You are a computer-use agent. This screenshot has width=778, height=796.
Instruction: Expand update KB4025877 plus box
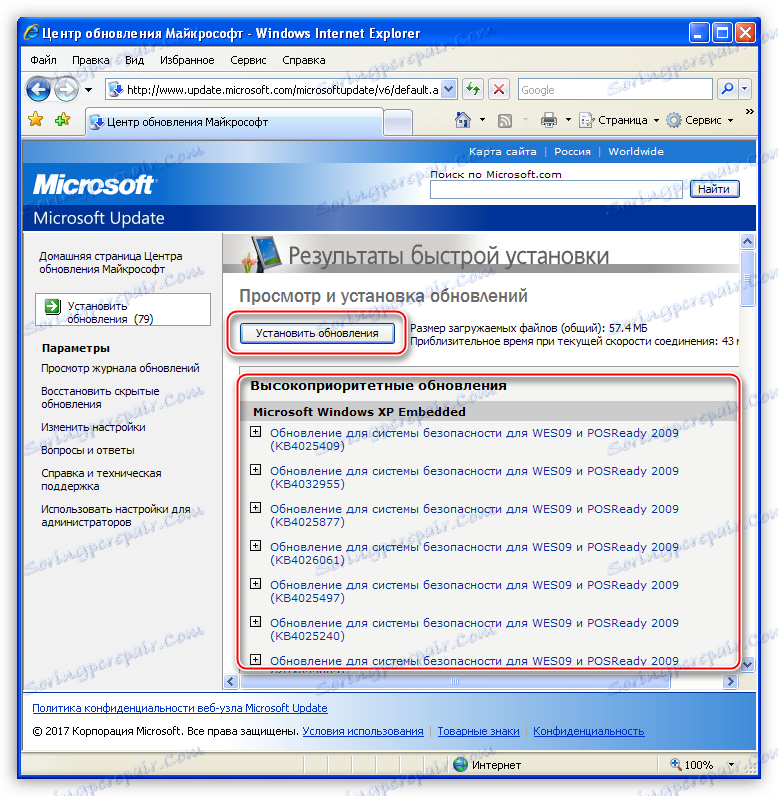coord(256,508)
